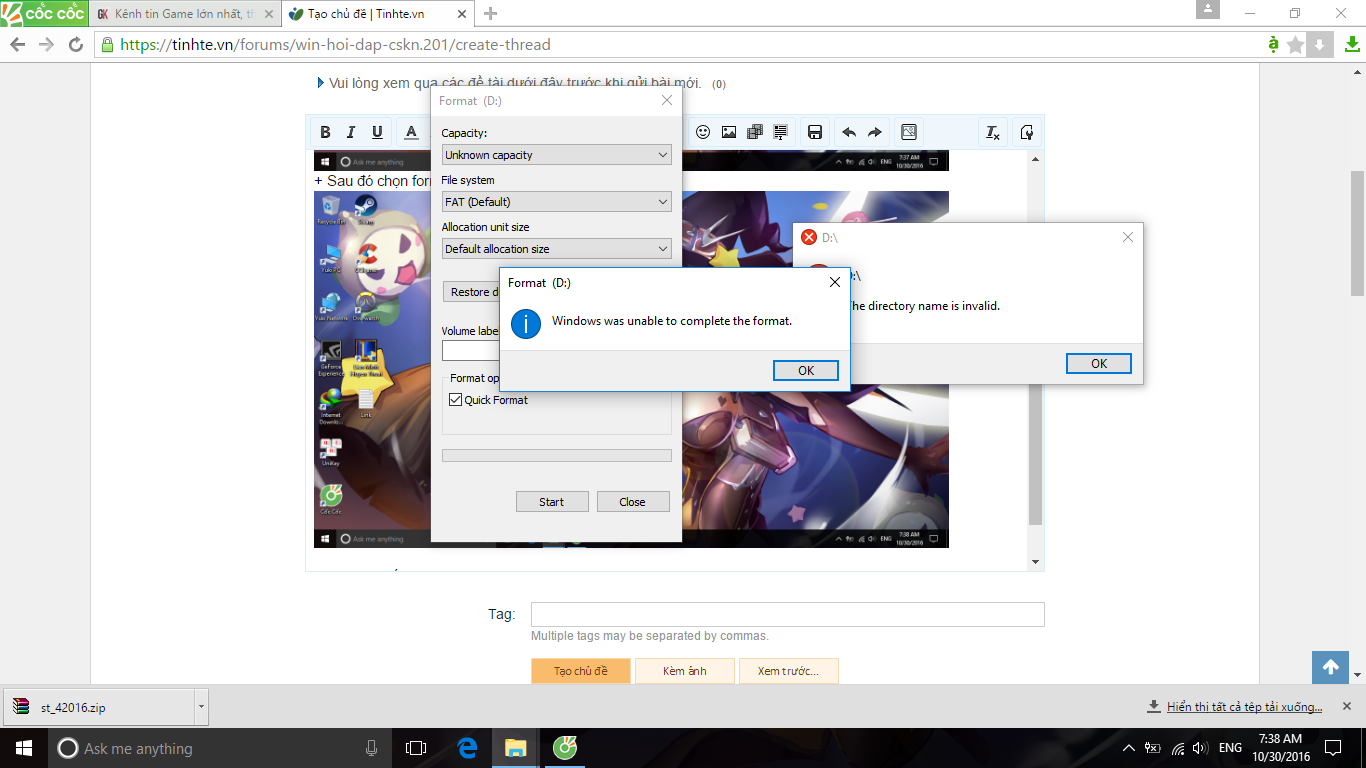Image resolution: width=1366 pixels, height=768 pixels.
Task: Toggle underline formatting in editor
Action: coord(377,132)
